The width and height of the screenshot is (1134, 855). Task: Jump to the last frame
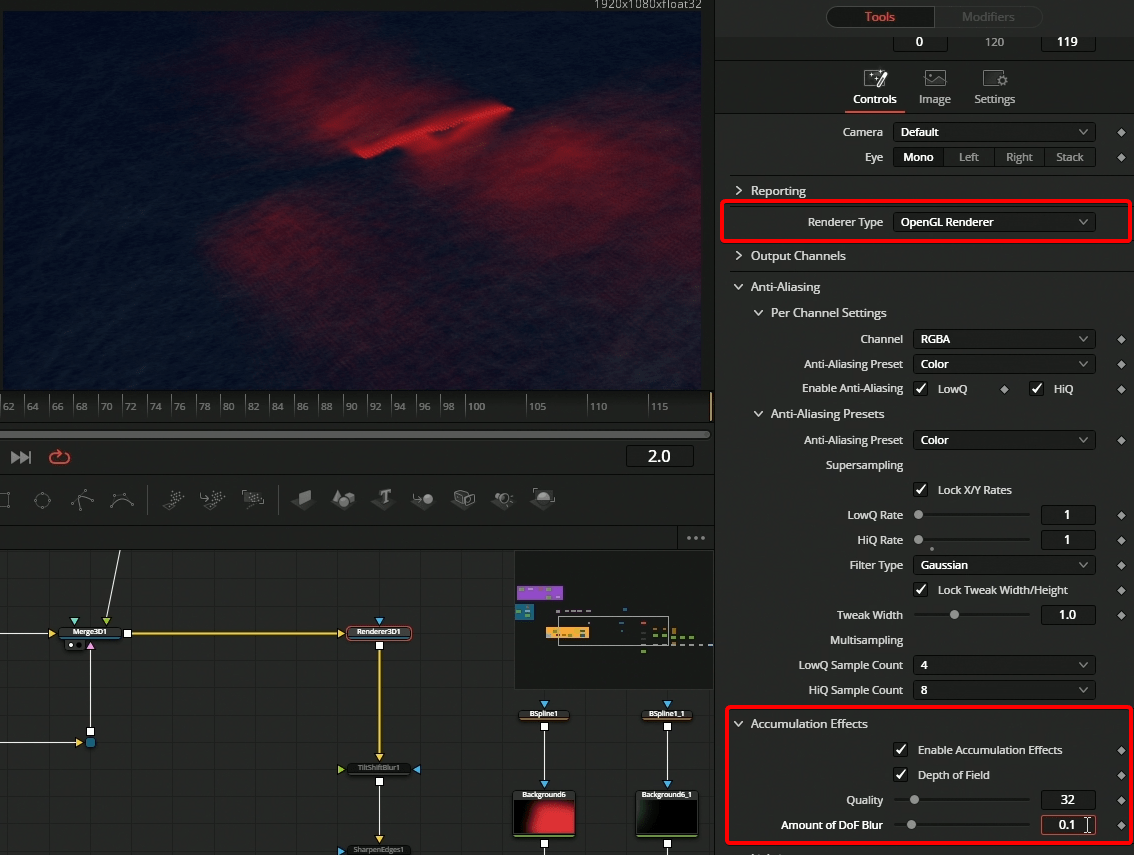[x=21, y=457]
